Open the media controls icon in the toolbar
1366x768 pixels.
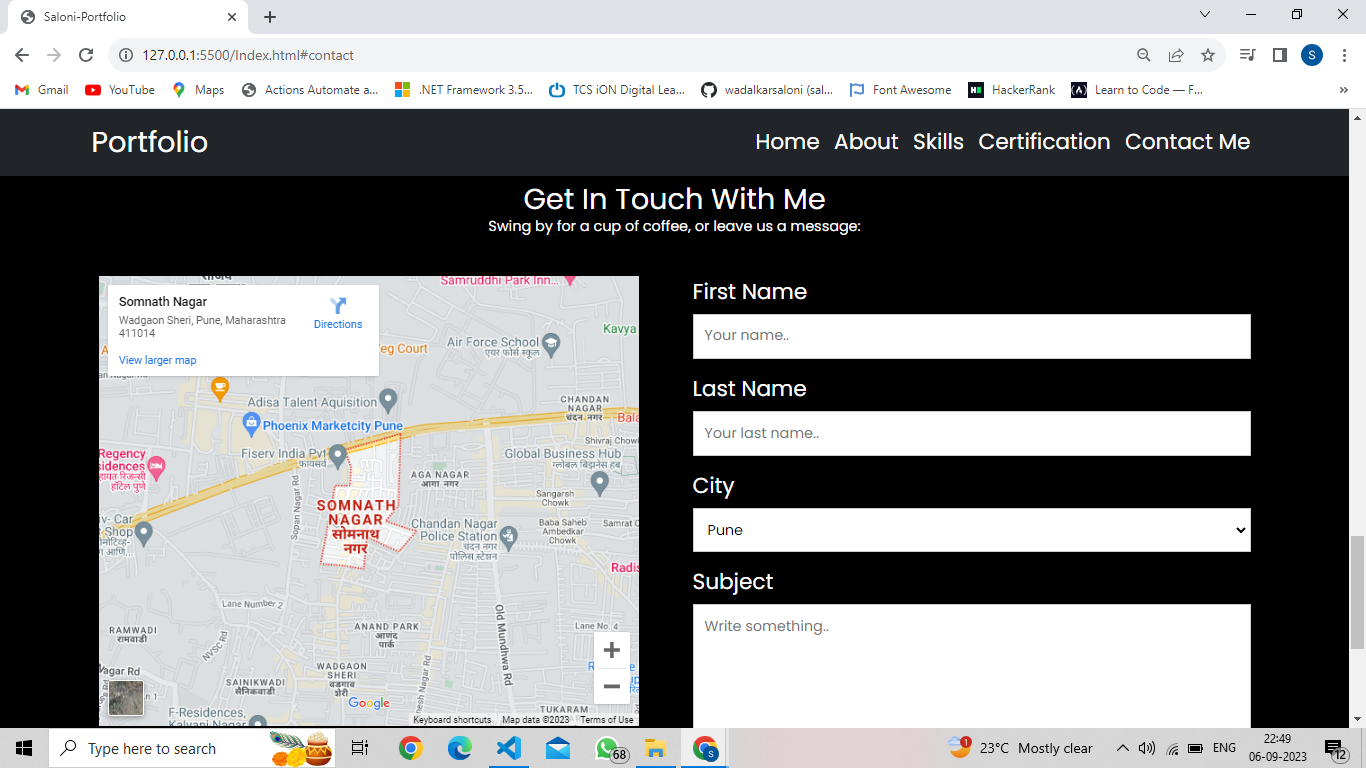tap(1247, 57)
